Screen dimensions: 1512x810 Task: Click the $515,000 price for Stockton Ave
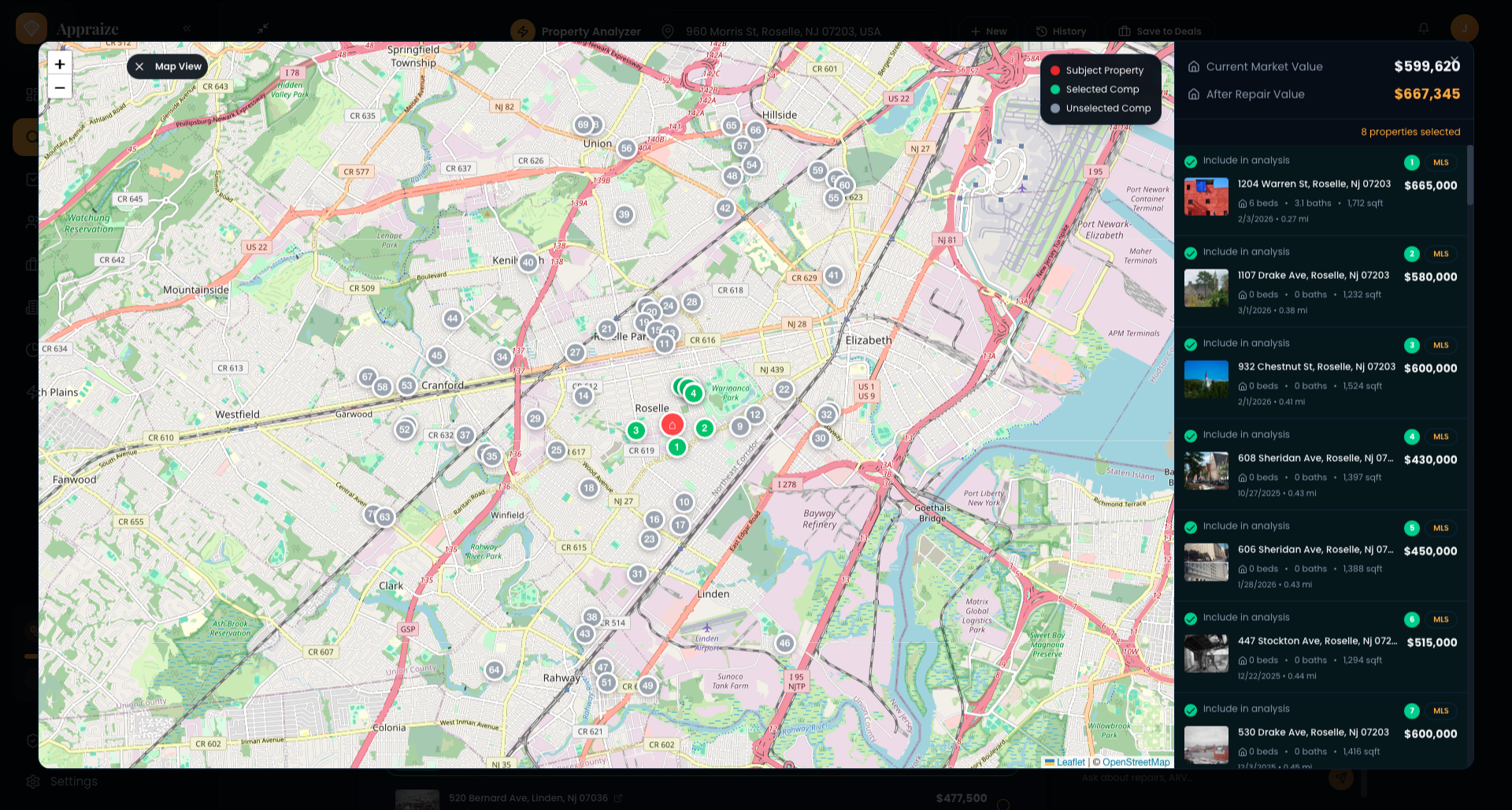click(1432, 642)
